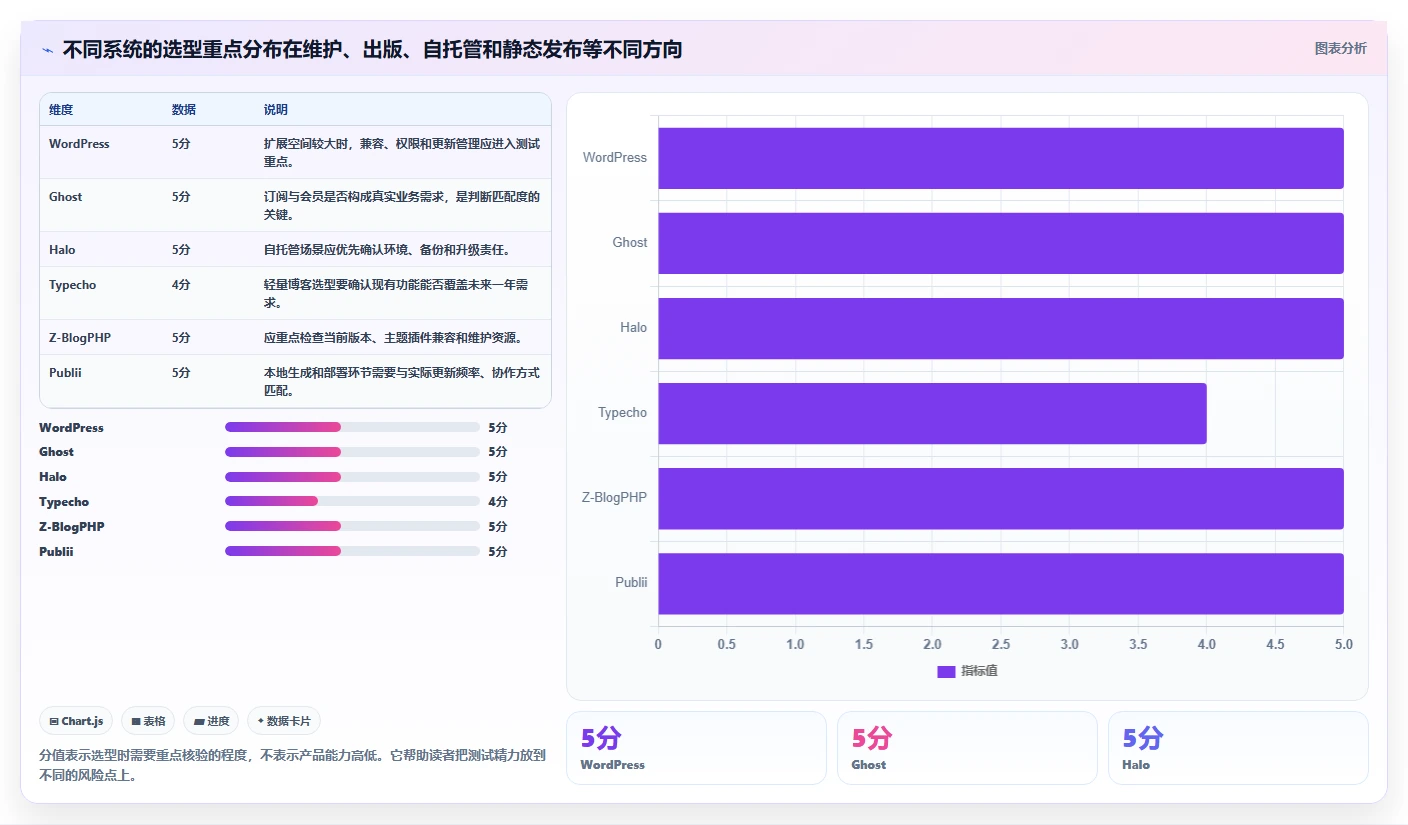The height and width of the screenshot is (825, 1408).
Task: Select the Z-BlogPHP cell in the table
Action: tap(80, 338)
